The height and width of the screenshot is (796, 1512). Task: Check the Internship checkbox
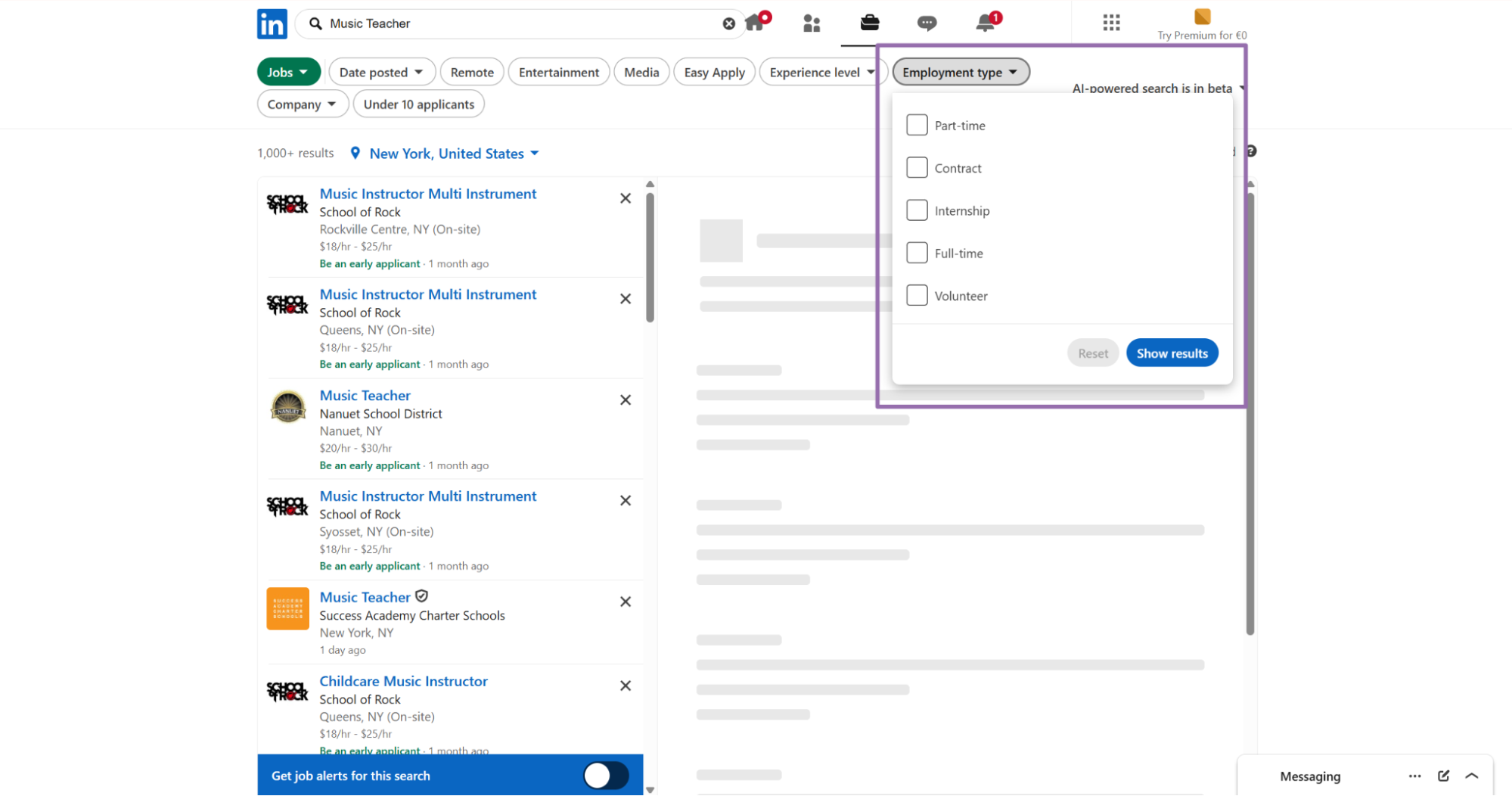click(x=917, y=210)
